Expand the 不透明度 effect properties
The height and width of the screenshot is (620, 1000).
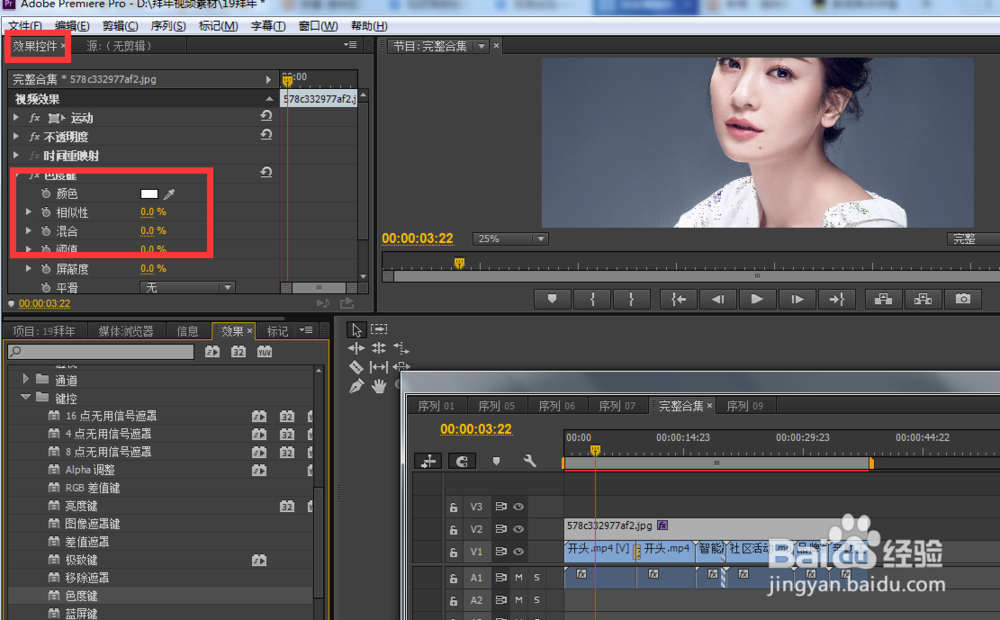(x=16, y=136)
